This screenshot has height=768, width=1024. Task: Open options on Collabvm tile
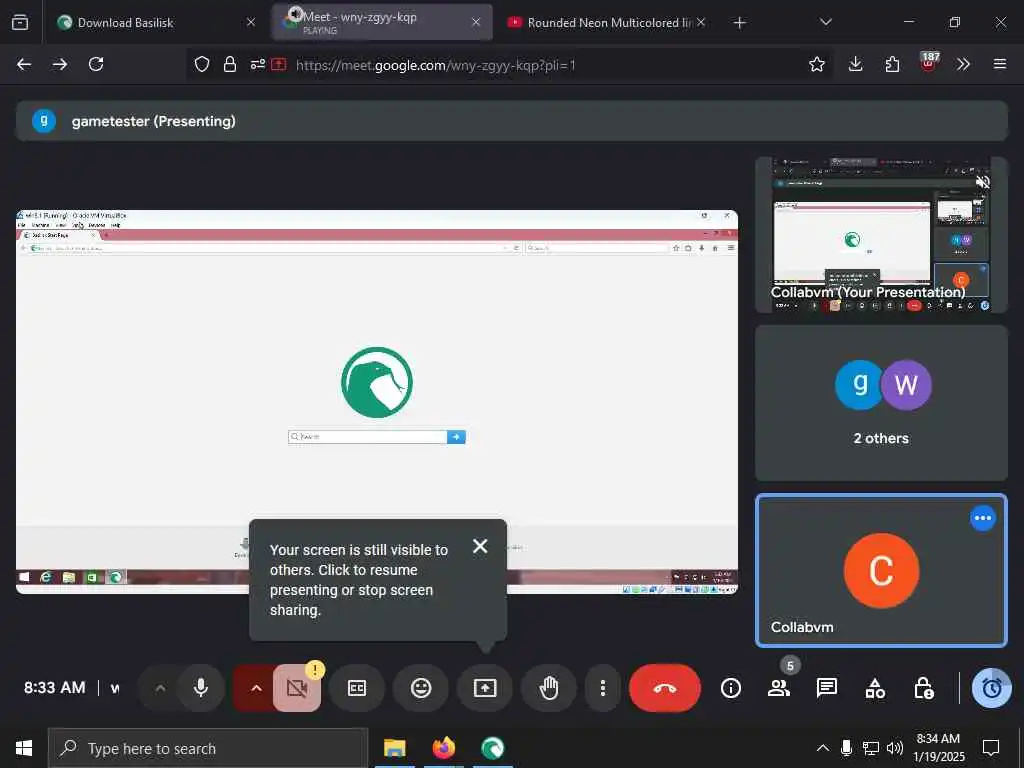click(x=982, y=518)
